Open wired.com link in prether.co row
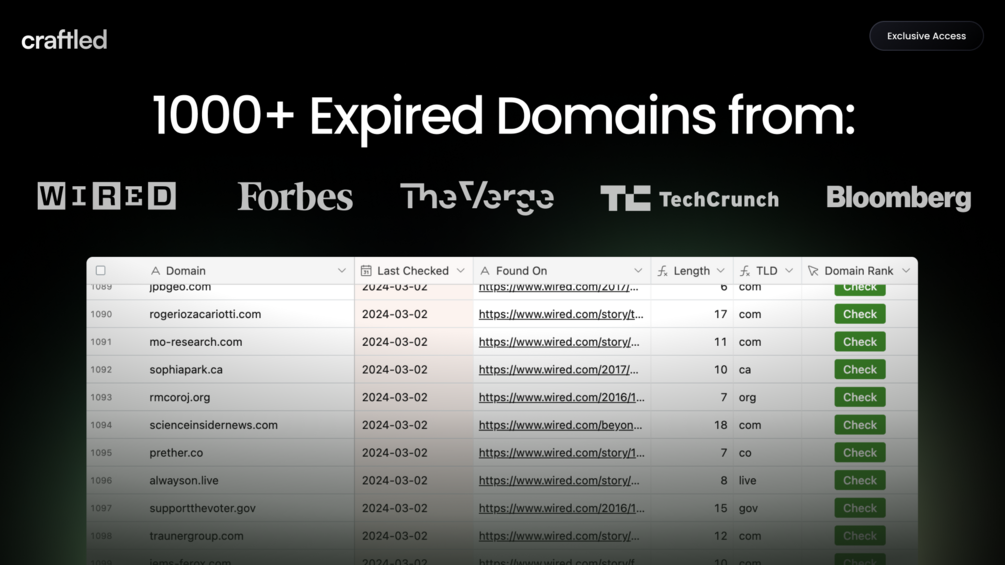 (561, 453)
